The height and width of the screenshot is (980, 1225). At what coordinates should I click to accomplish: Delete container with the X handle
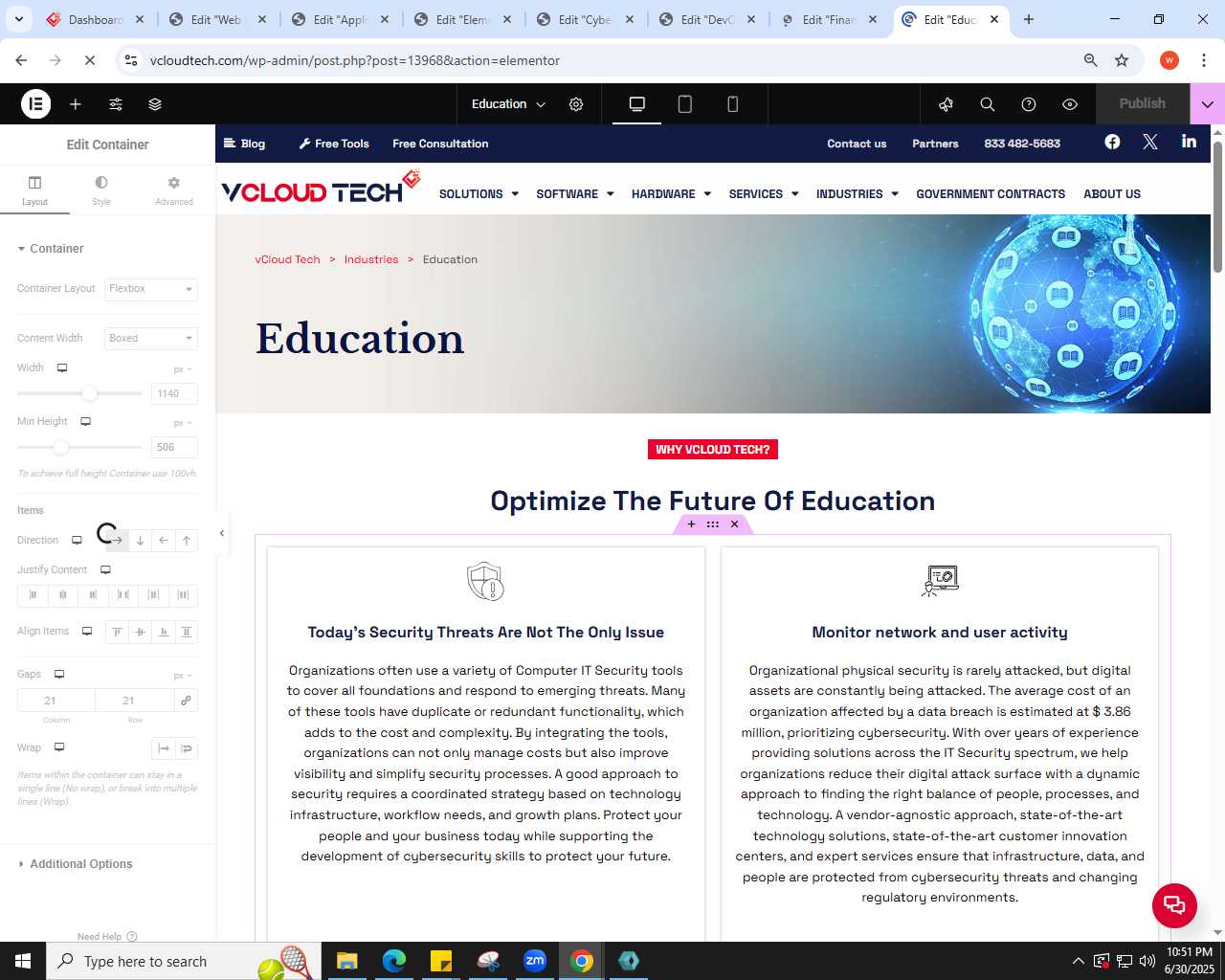pos(734,524)
